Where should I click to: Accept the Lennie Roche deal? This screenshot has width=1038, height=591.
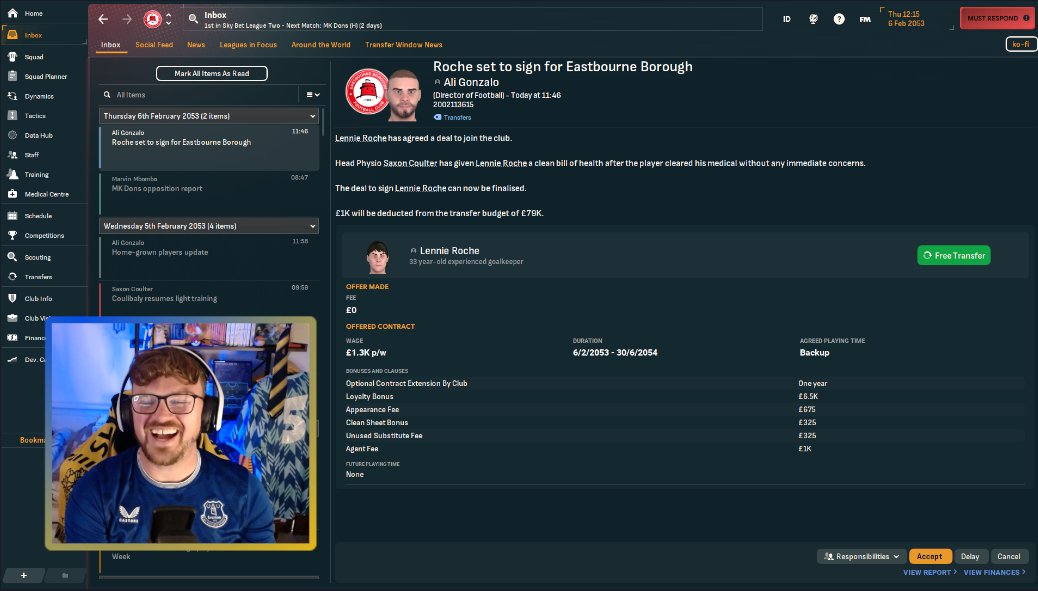click(930, 557)
